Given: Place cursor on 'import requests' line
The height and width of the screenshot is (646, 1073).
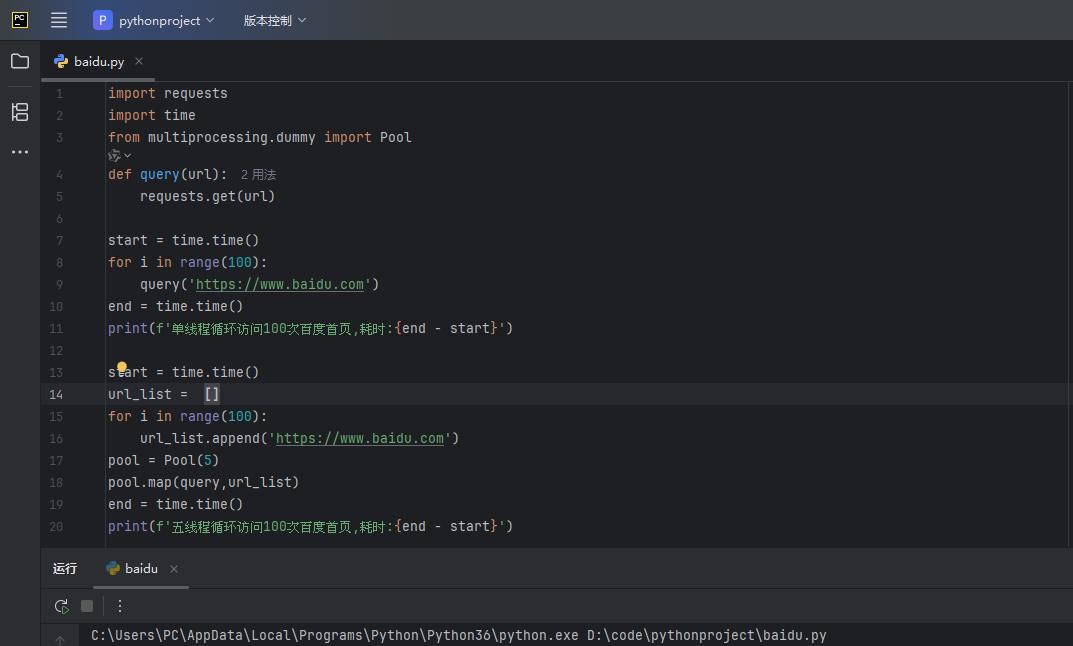Looking at the screenshot, I should 168,93.
